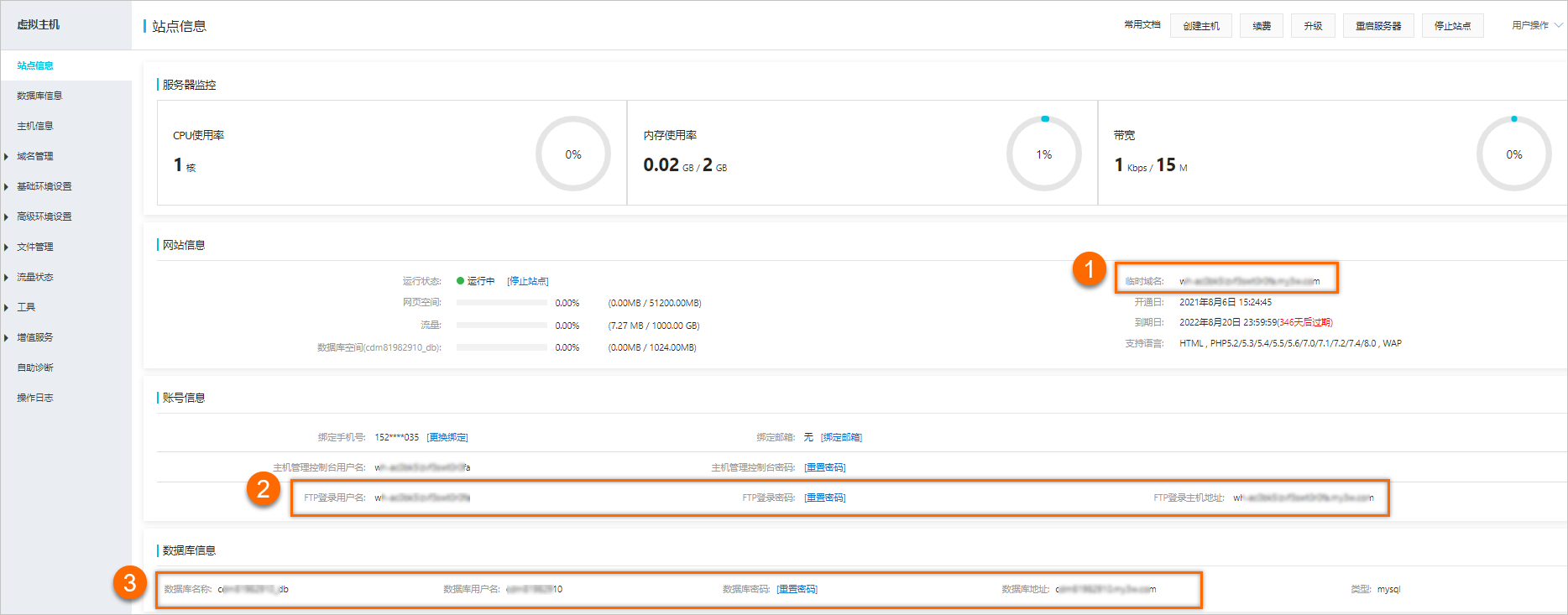The image size is (1568, 615).
Task: Click the 1 Kbps / 15 M bandwidth reading
Action: click(1151, 165)
